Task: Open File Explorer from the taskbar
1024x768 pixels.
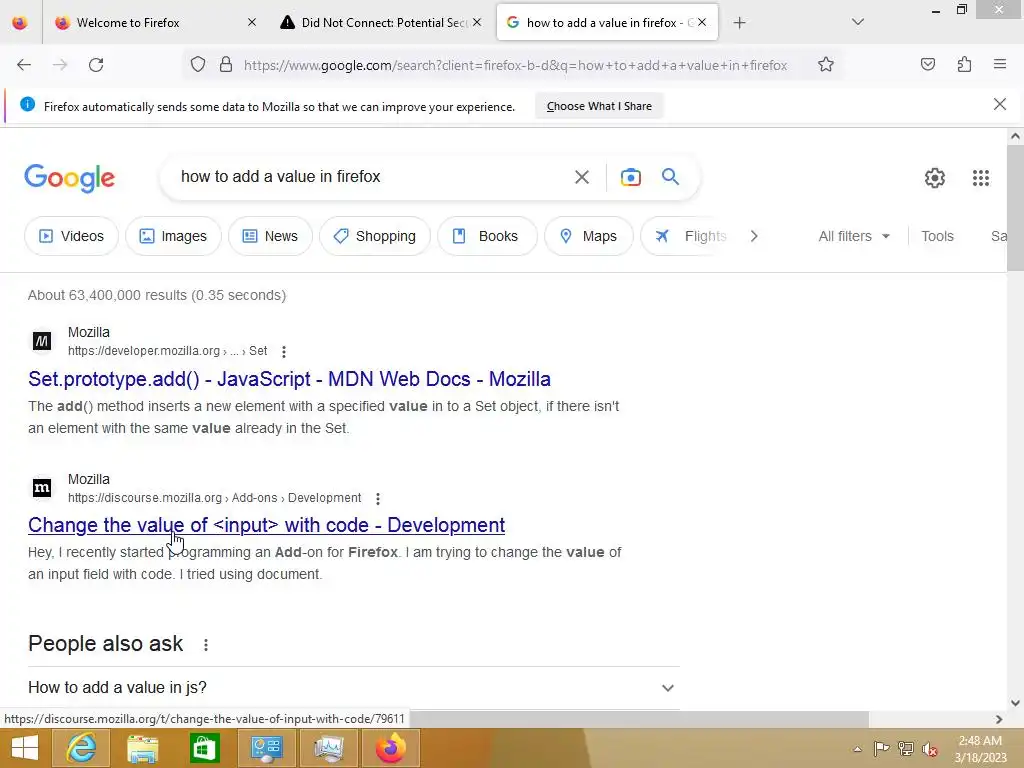Action: 143,748
